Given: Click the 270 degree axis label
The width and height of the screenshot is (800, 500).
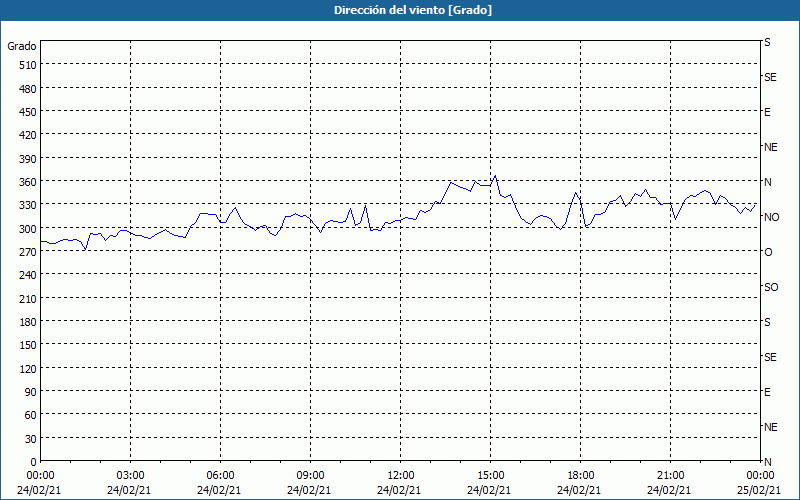Looking at the screenshot, I should [x=29, y=252].
